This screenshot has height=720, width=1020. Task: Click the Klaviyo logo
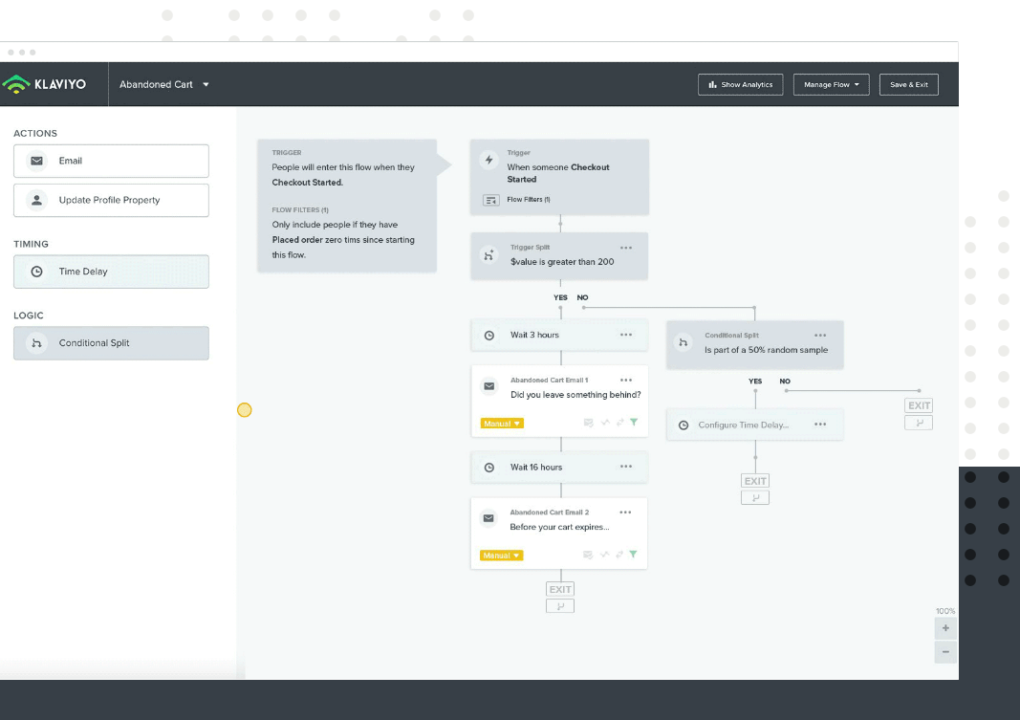tap(44, 85)
